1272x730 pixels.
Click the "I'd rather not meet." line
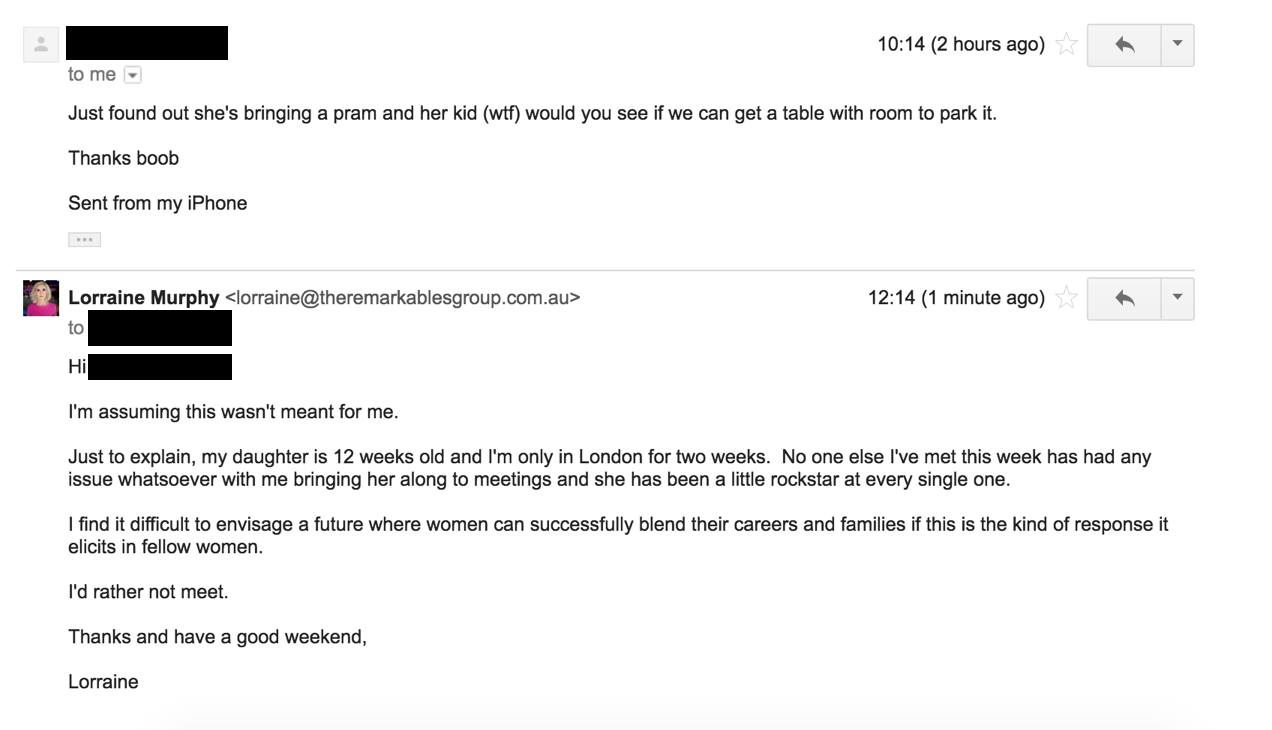pyautogui.click(x=148, y=592)
